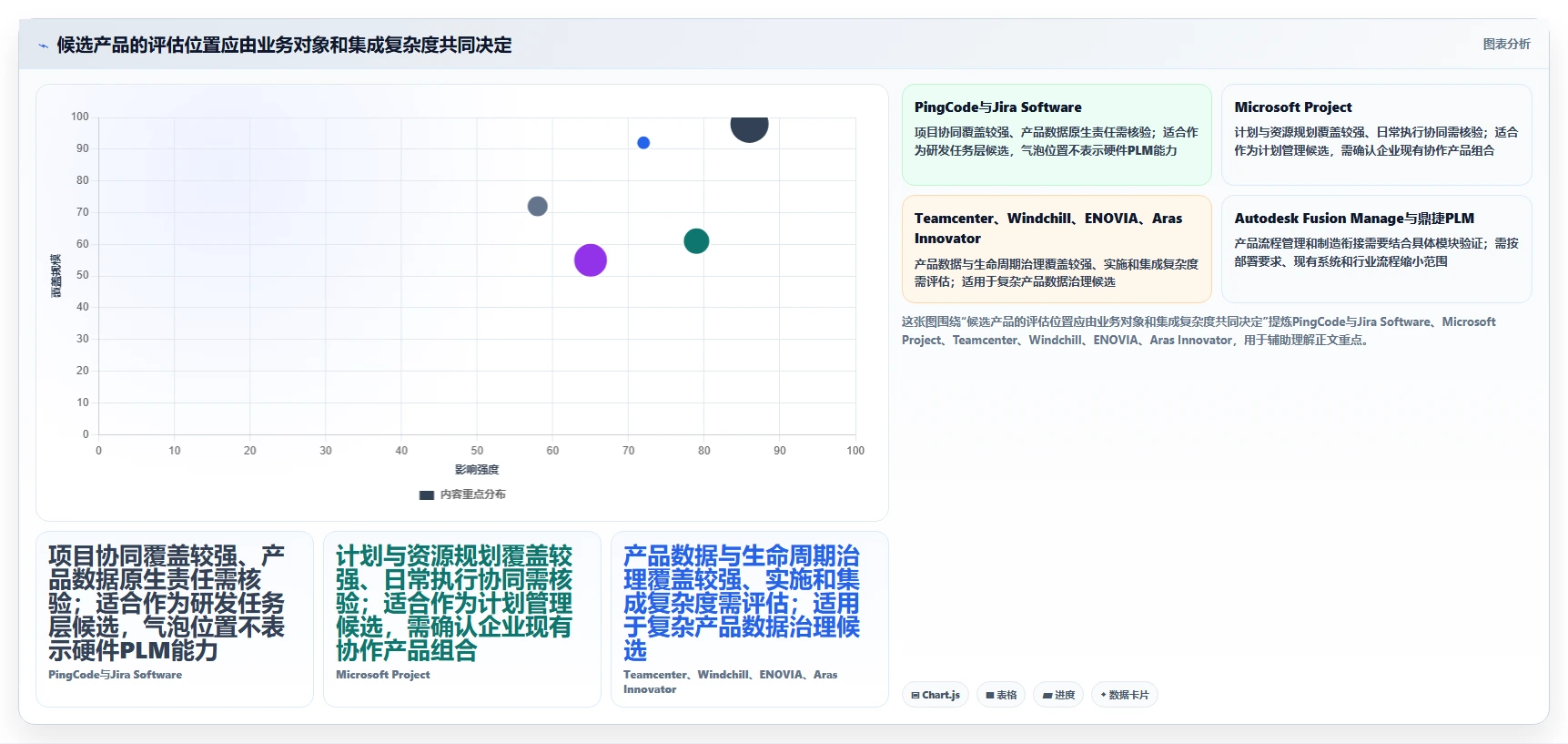Viewport: 1568px width, 744px height.
Task: Click the description text 项目协同覆盖较强 in green card
Action: (1057, 141)
